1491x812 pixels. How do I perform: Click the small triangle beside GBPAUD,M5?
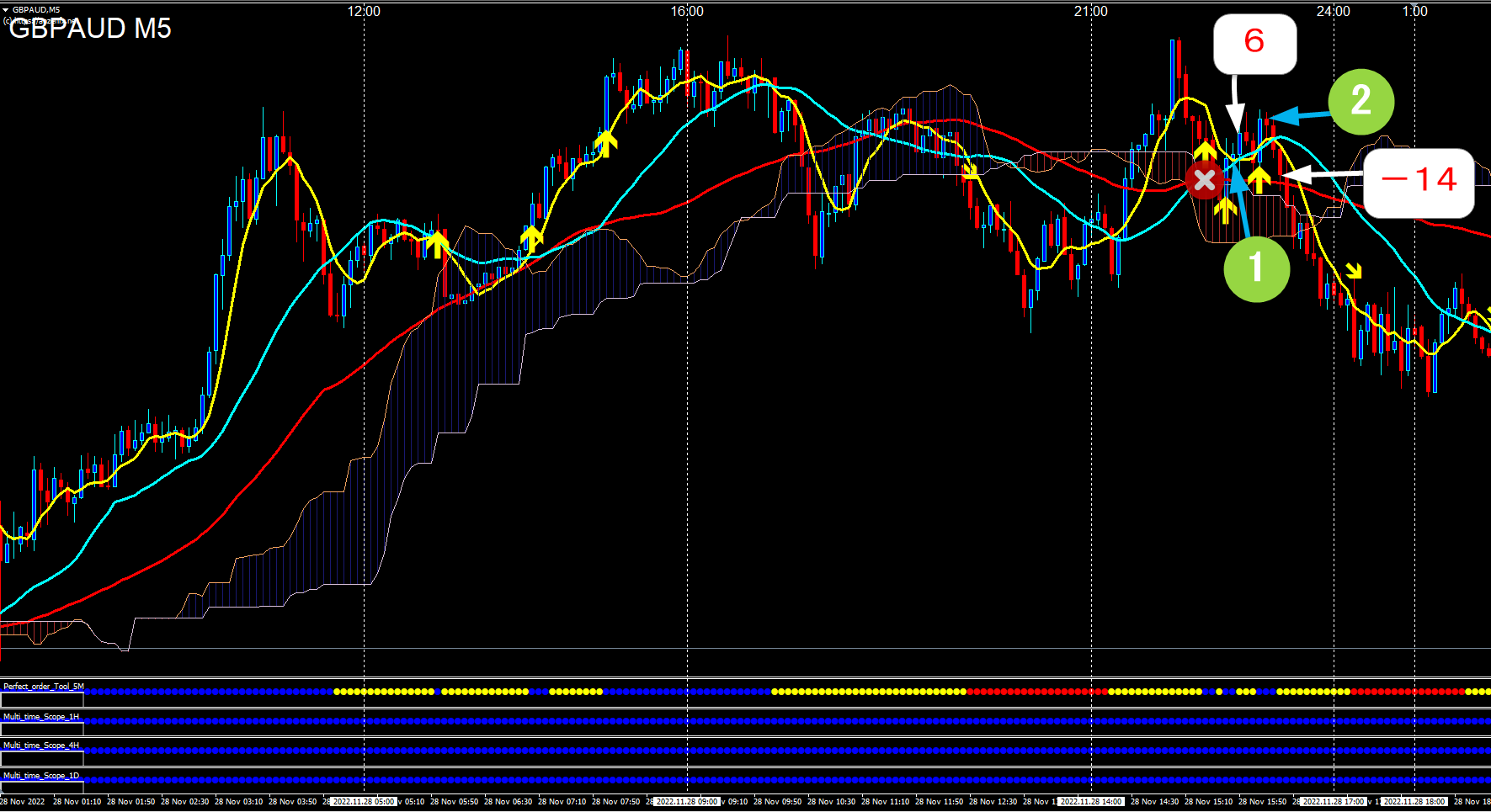click(x=6, y=10)
